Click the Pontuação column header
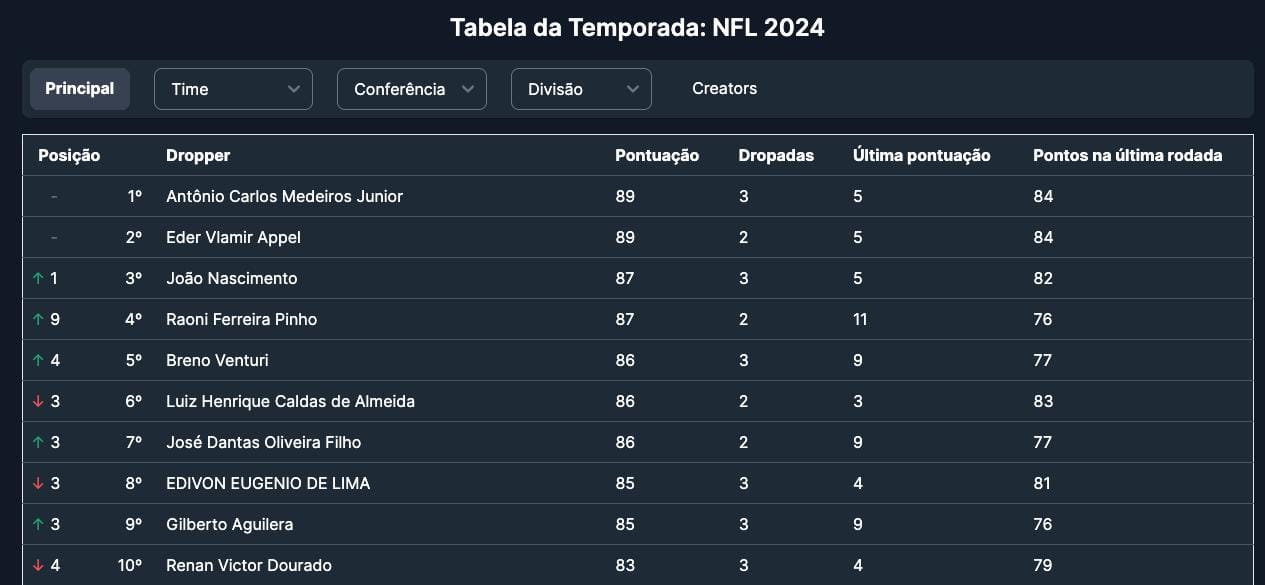This screenshot has width=1265, height=585. [656, 156]
